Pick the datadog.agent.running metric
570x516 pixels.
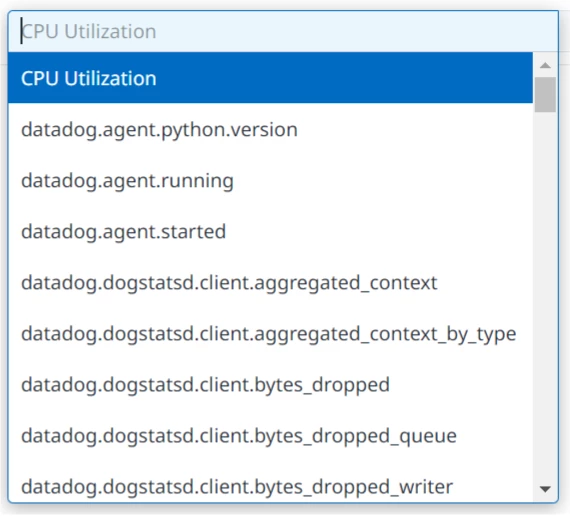click(x=270, y=180)
